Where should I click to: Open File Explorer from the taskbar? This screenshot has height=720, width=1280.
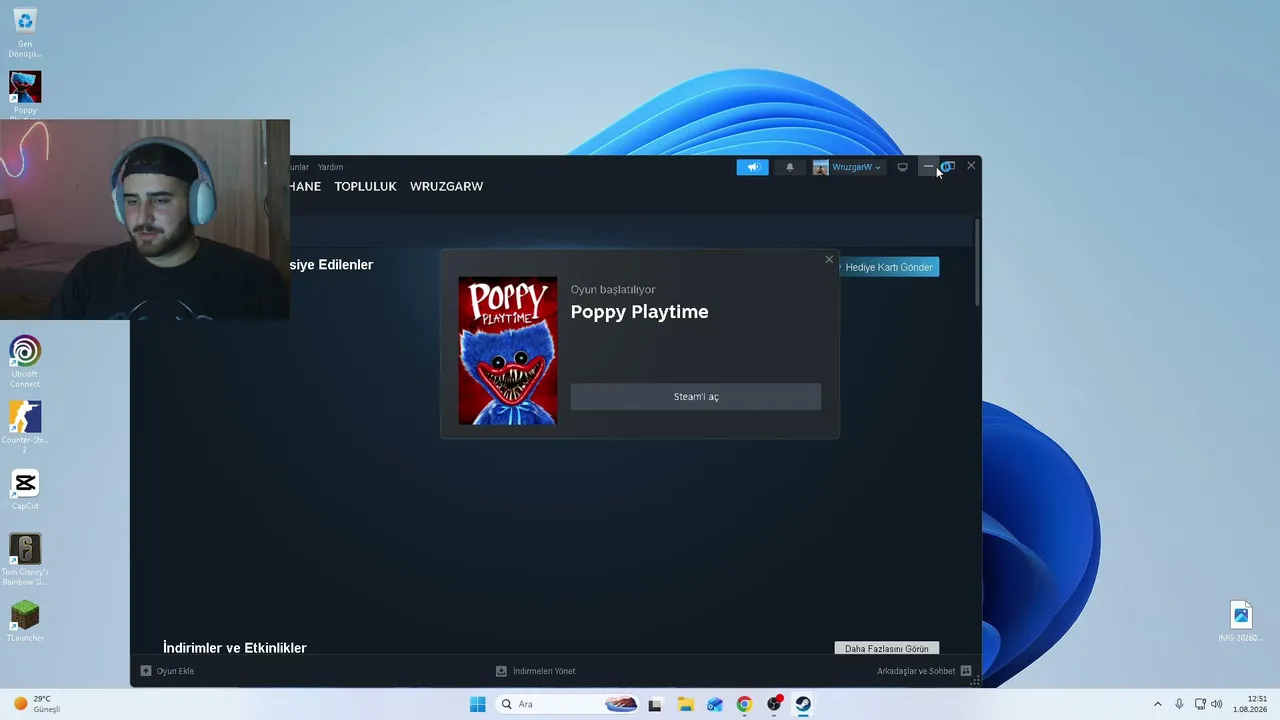[x=685, y=704]
